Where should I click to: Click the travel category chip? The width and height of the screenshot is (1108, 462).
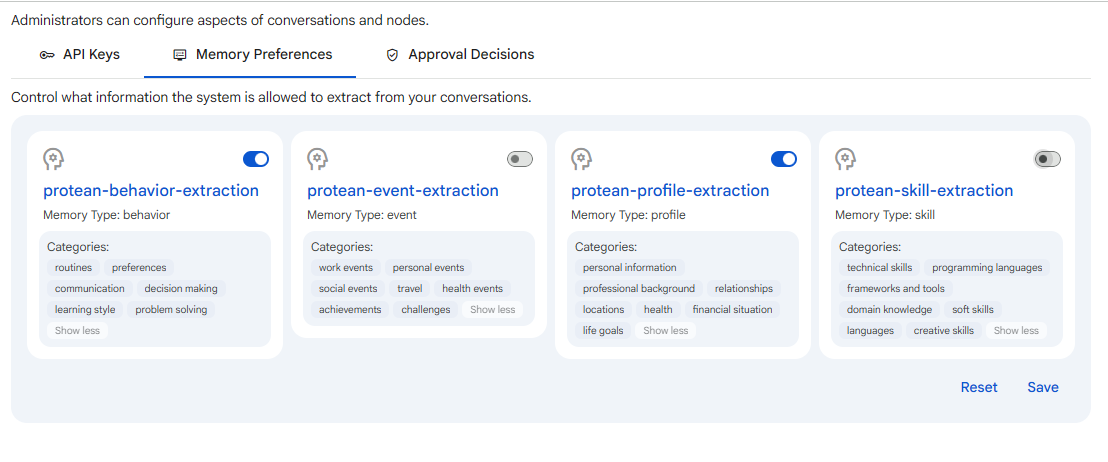point(409,289)
